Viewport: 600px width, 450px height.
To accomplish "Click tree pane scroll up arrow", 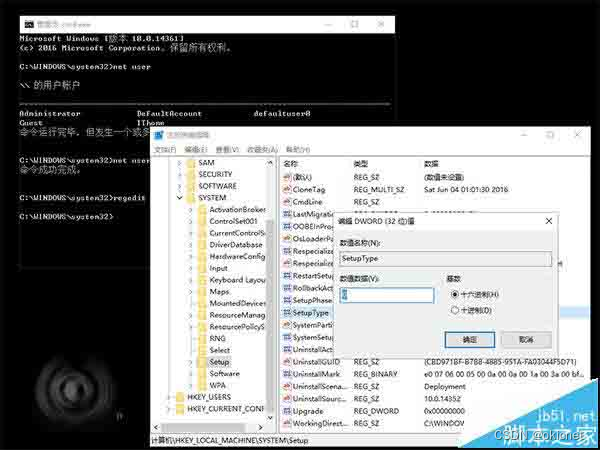I will [x=270, y=163].
